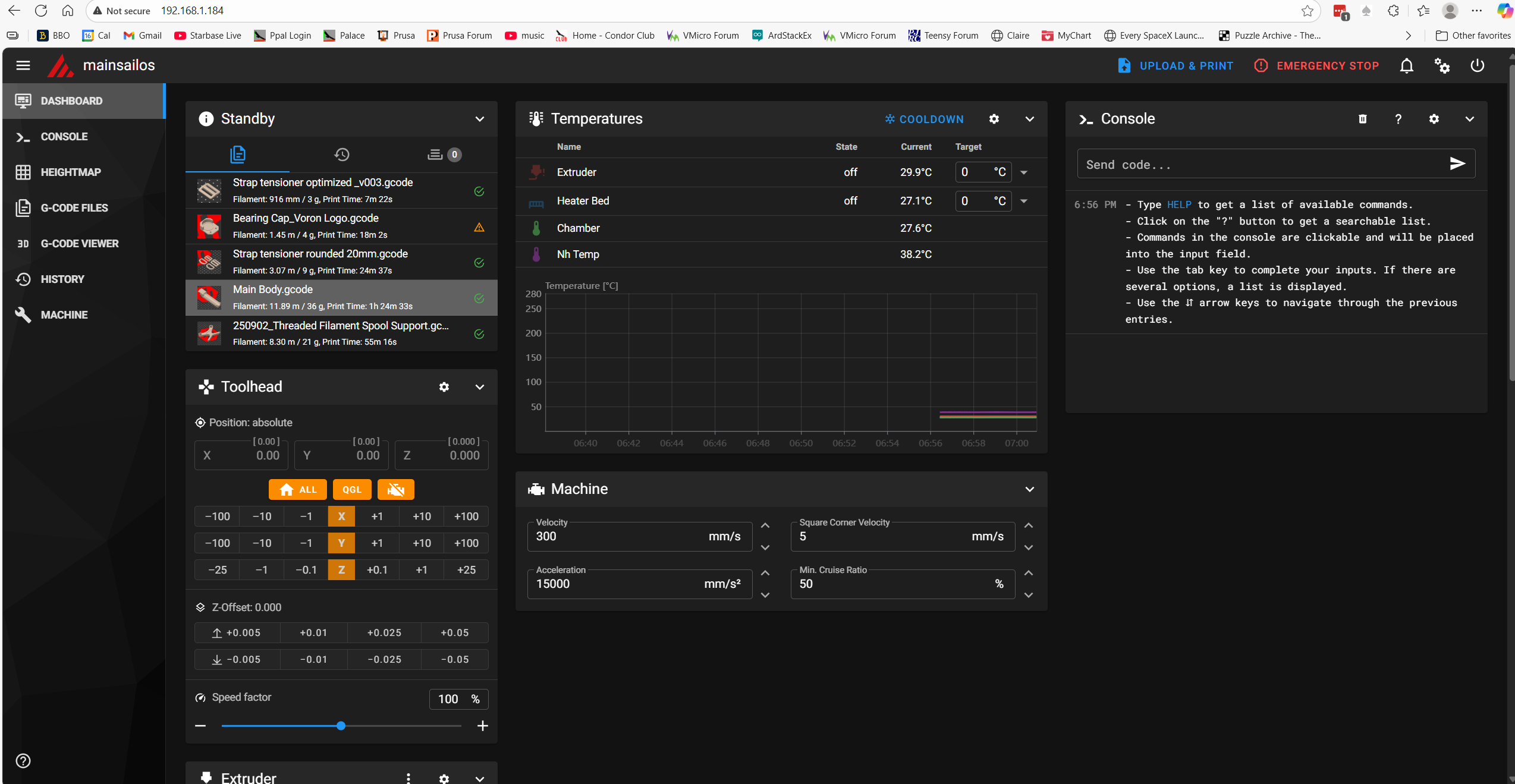Click the speed factor slider handle
The height and width of the screenshot is (784, 1515).
tap(341, 726)
